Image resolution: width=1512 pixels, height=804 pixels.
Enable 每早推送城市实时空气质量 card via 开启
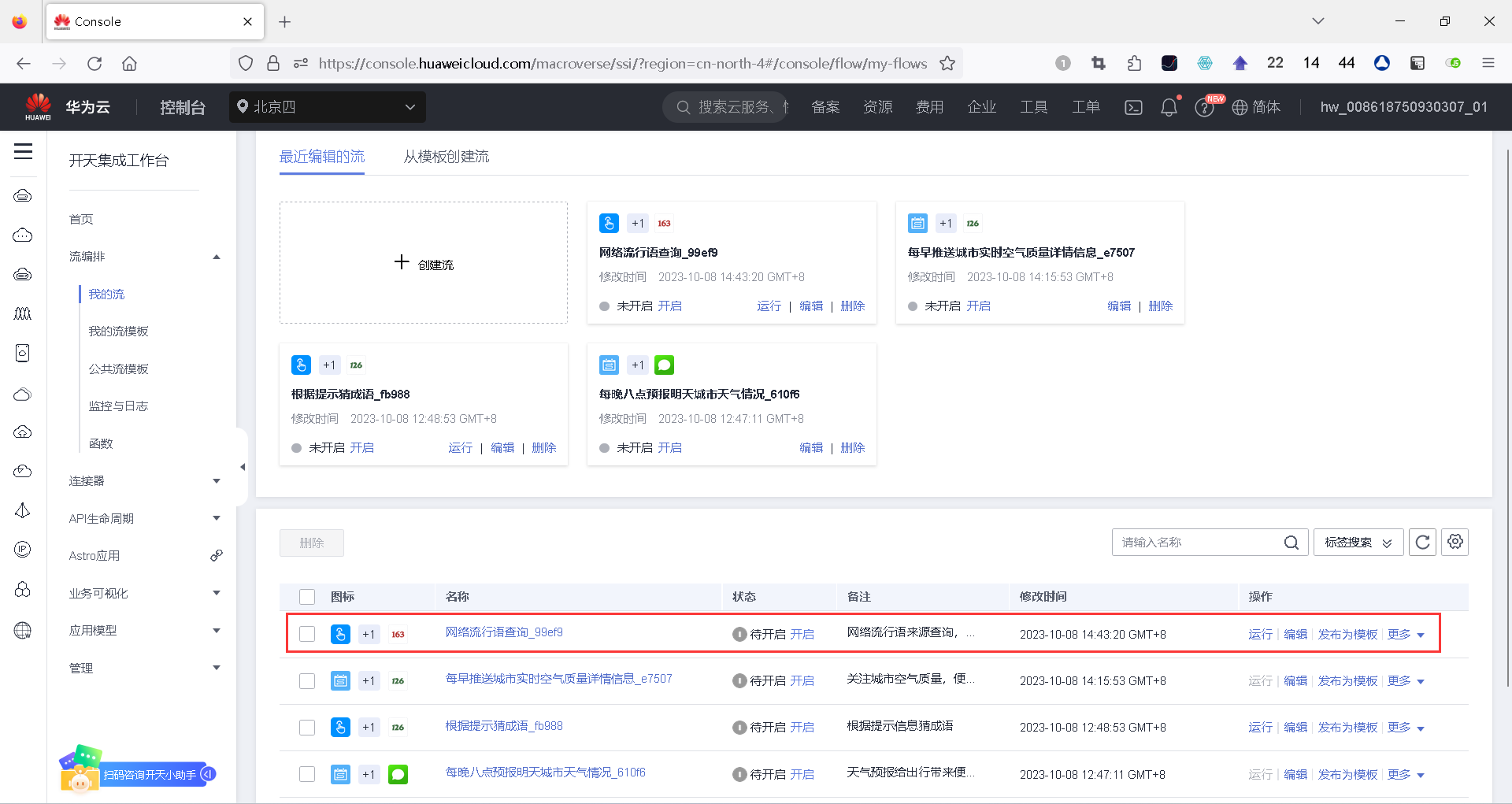coord(979,306)
